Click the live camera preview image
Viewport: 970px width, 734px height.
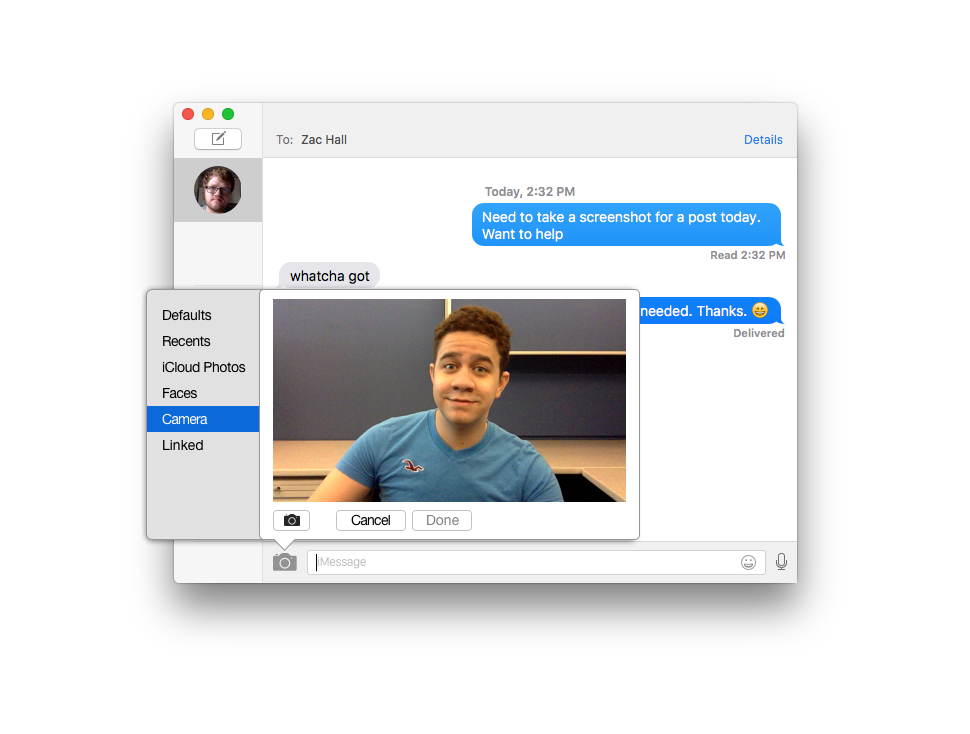coord(449,400)
